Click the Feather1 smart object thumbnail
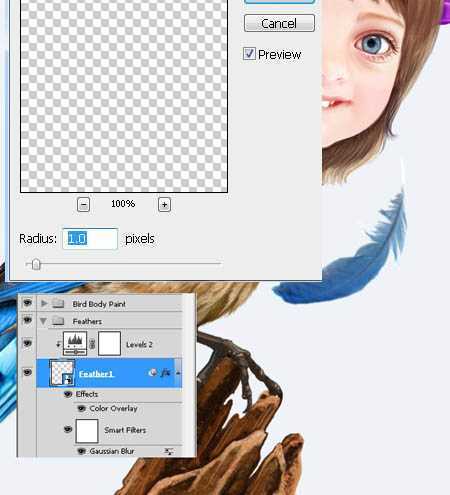The height and width of the screenshot is (495, 450). coord(62,373)
